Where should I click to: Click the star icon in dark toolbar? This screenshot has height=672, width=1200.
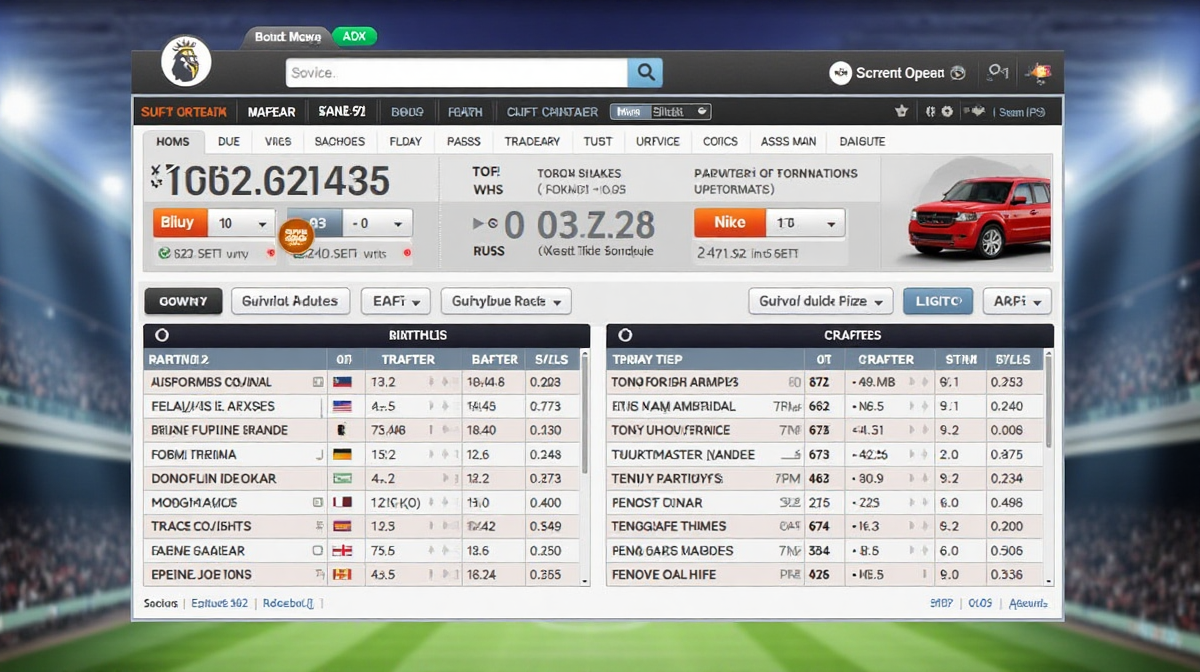(x=901, y=112)
